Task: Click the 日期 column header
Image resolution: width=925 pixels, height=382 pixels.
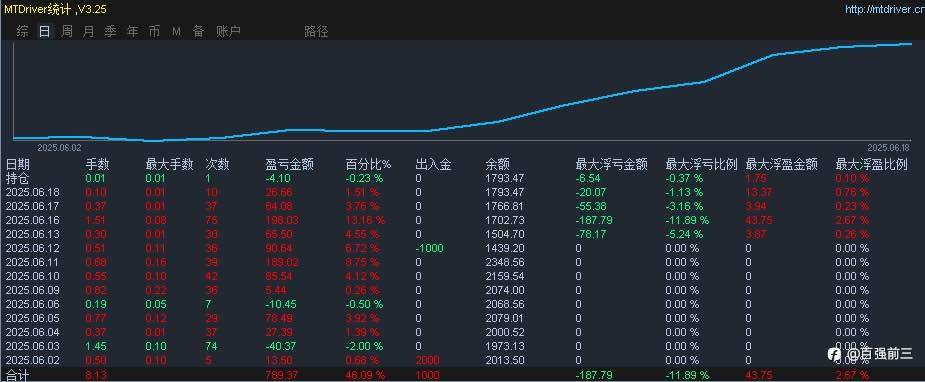Action: [x=18, y=164]
